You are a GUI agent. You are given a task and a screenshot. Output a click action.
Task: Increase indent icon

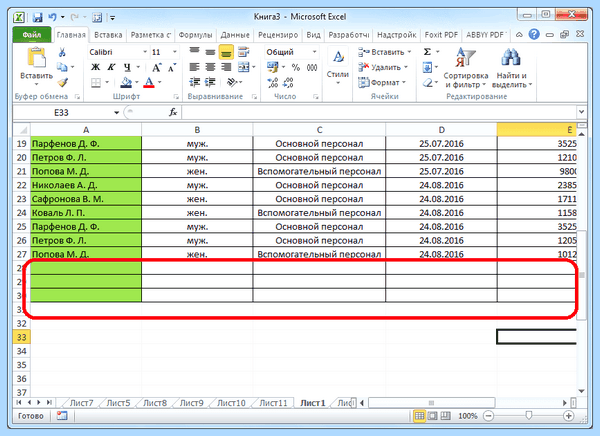point(210,82)
